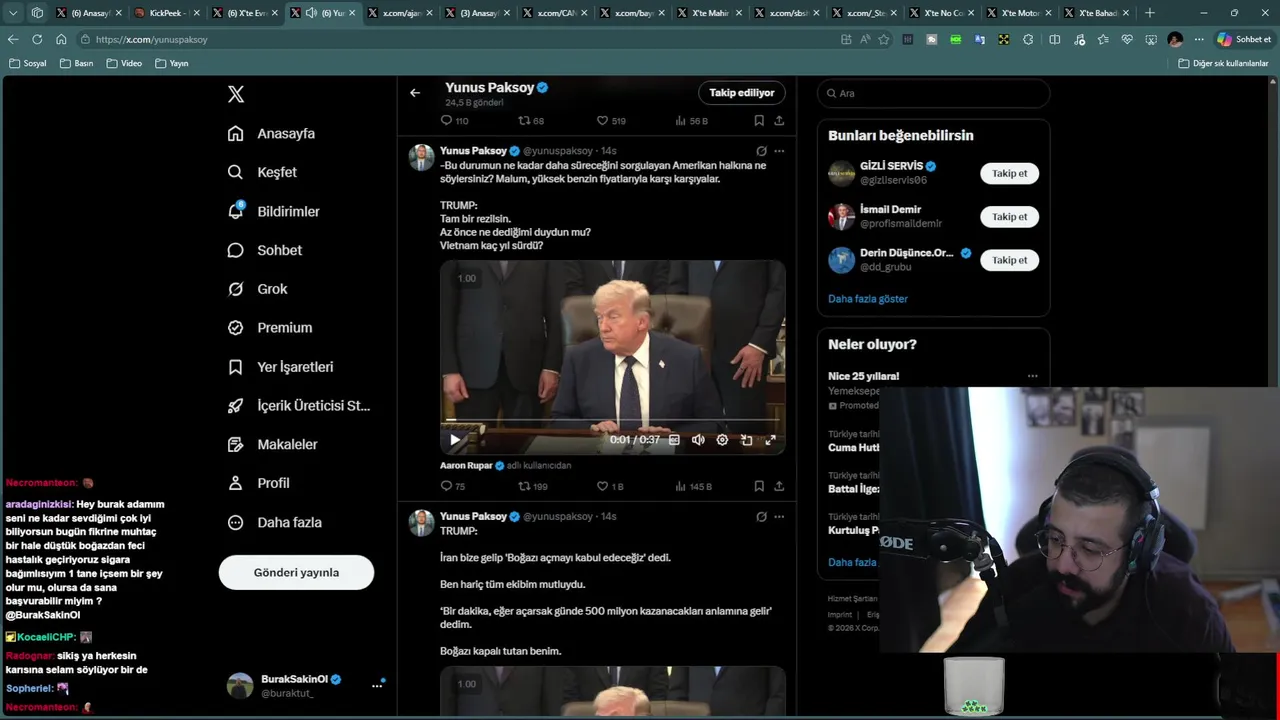Click video progress bar
The height and width of the screenshot is (720, 1280).
click(x=612, y=421)
